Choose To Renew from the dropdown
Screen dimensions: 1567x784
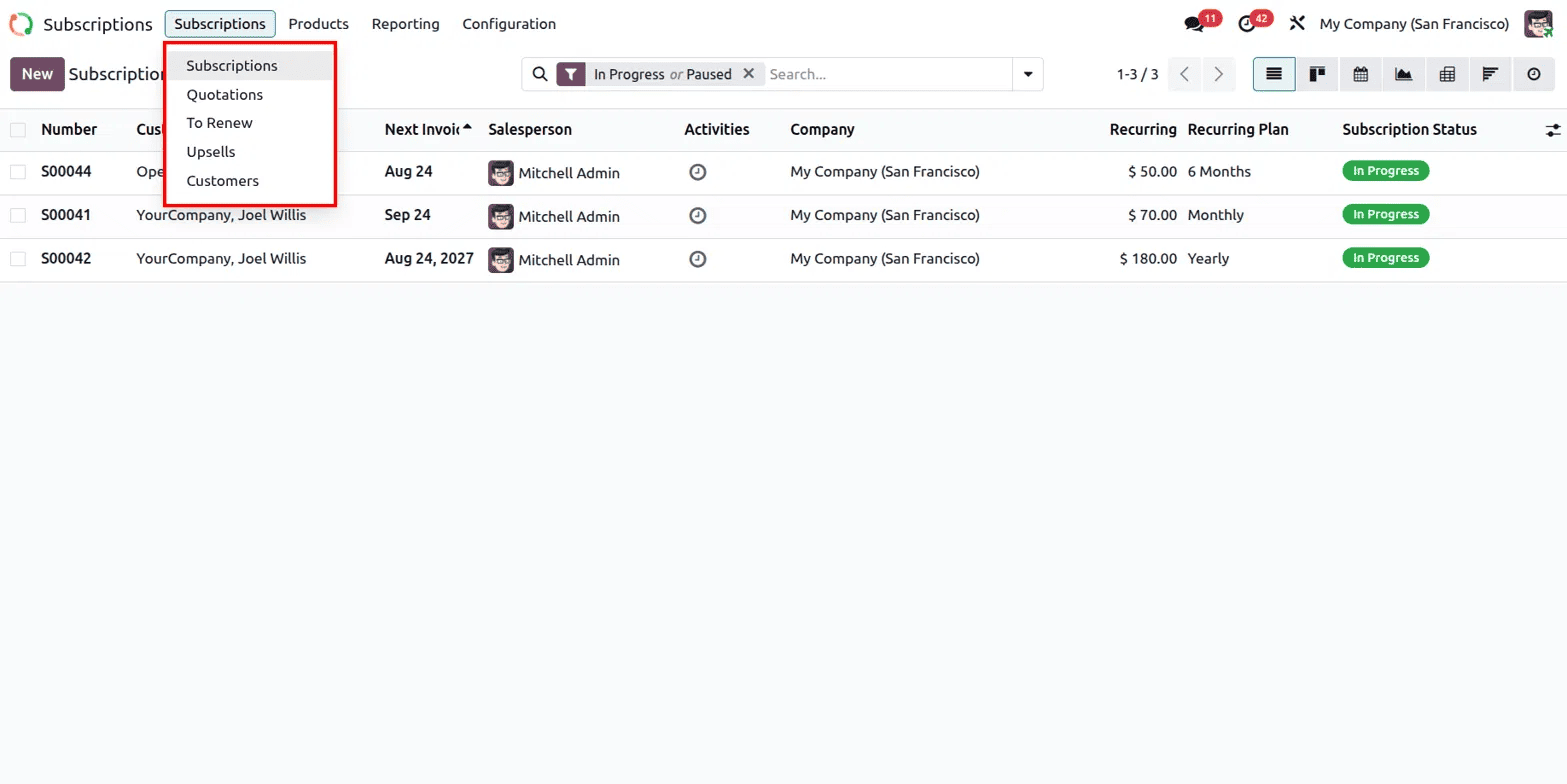click(250, 123)
